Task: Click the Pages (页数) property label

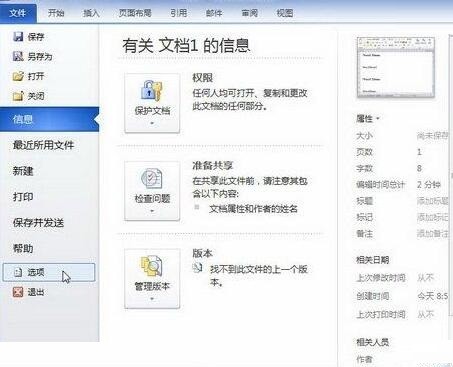Action: coord(365,152)
